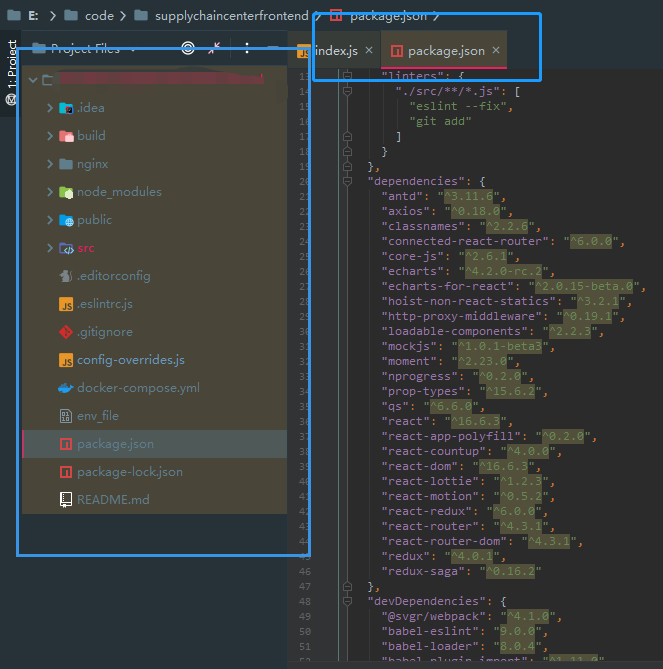663x669 pixels.
Task: Click the "@svgr/webpack" devDependency key
Action: [x=433, y=616]
